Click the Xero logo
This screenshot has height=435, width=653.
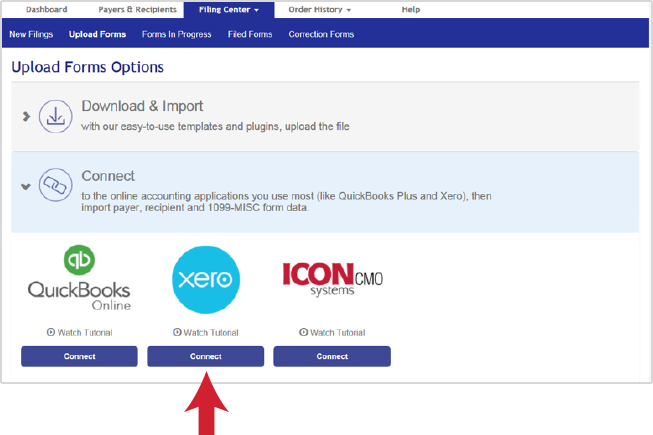pyautogui.click(x=206, y=280)
